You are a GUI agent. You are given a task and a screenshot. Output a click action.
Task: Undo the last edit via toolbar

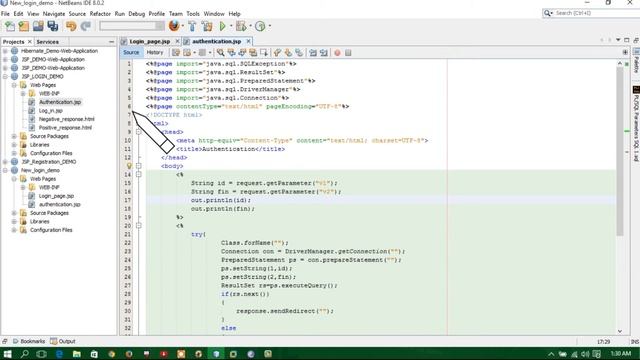(71, 26)
